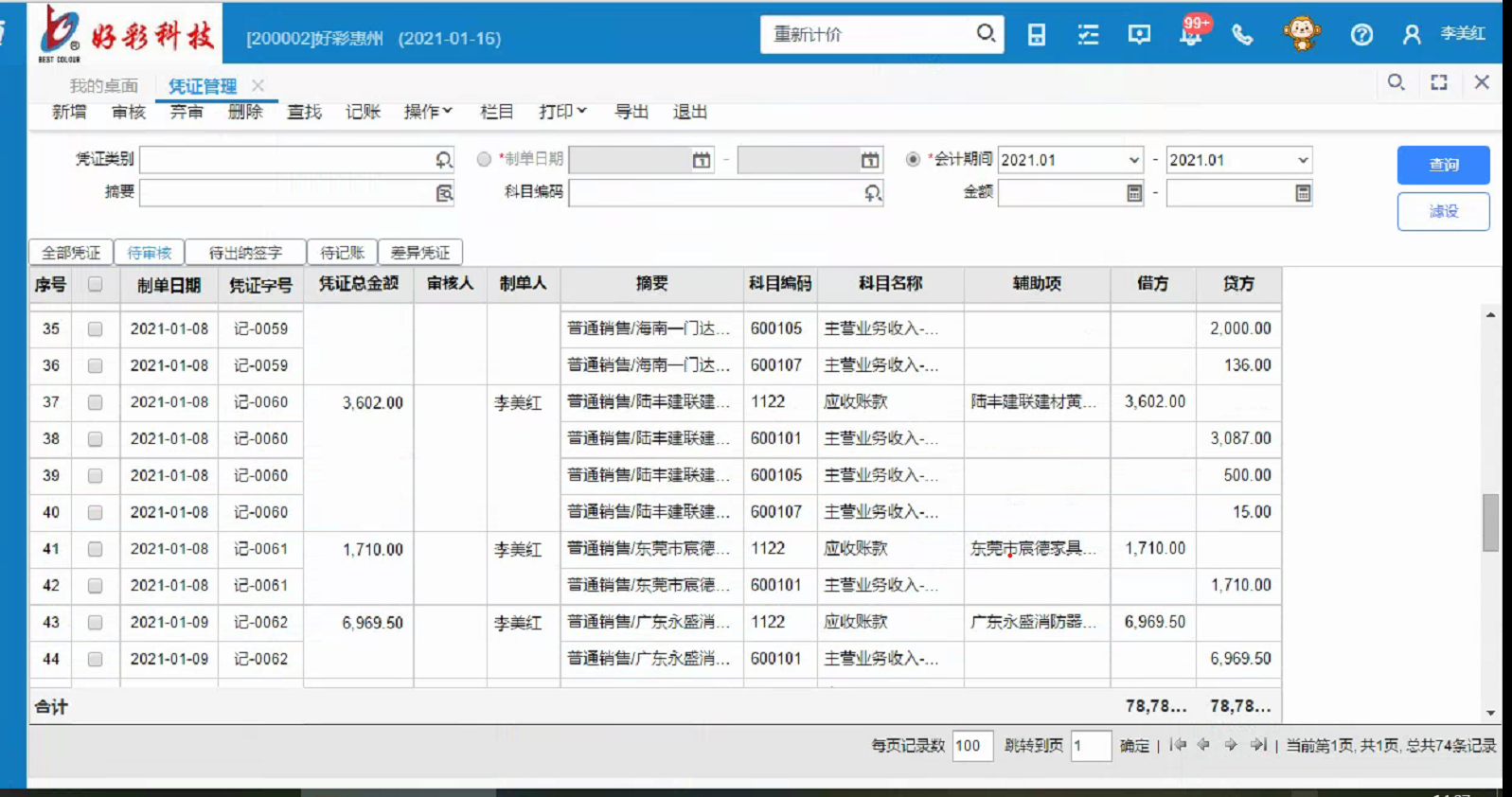
Task: Check the checkbox for row 41
Action: click(95, 549)
